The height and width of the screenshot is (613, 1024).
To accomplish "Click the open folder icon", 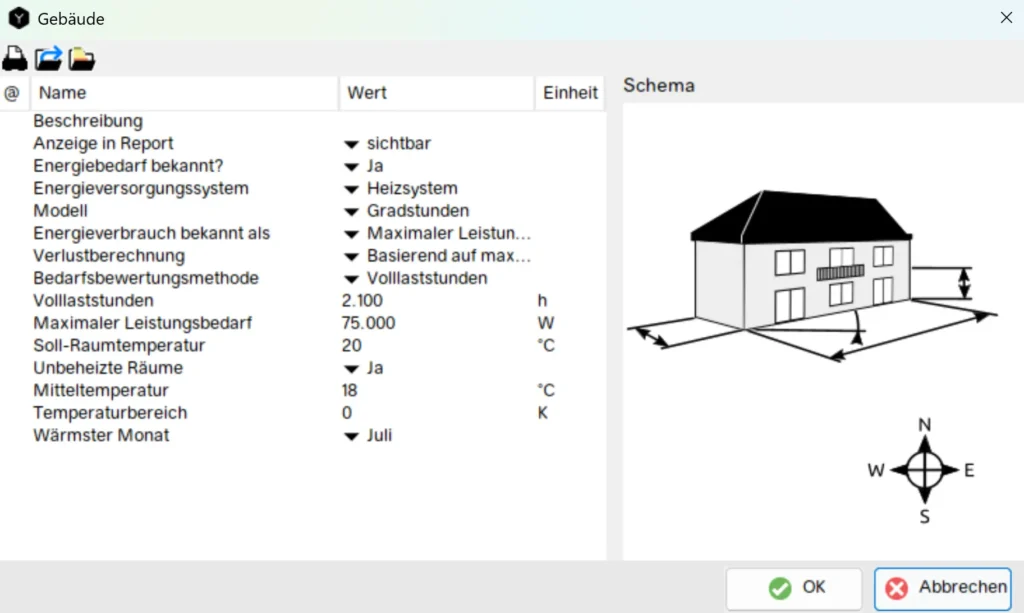I will pos(82,59).
